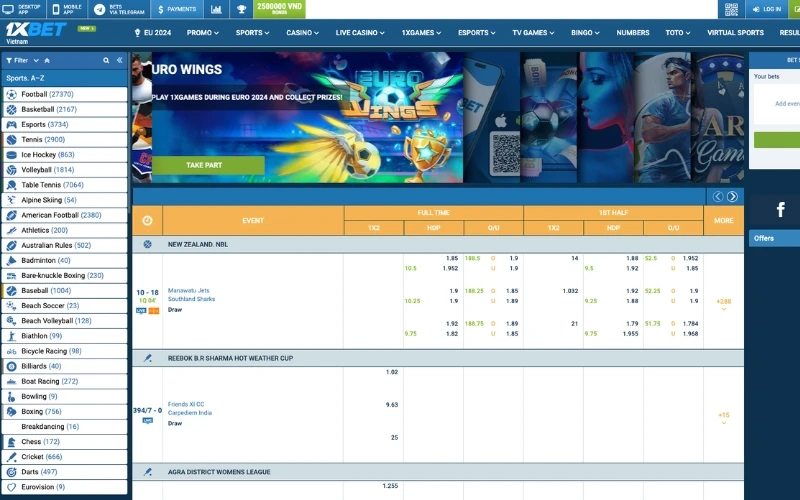Expand the TV Games dropdown menu
The image size is (800, 500).
pyautogui.click(x=533, y=33)
